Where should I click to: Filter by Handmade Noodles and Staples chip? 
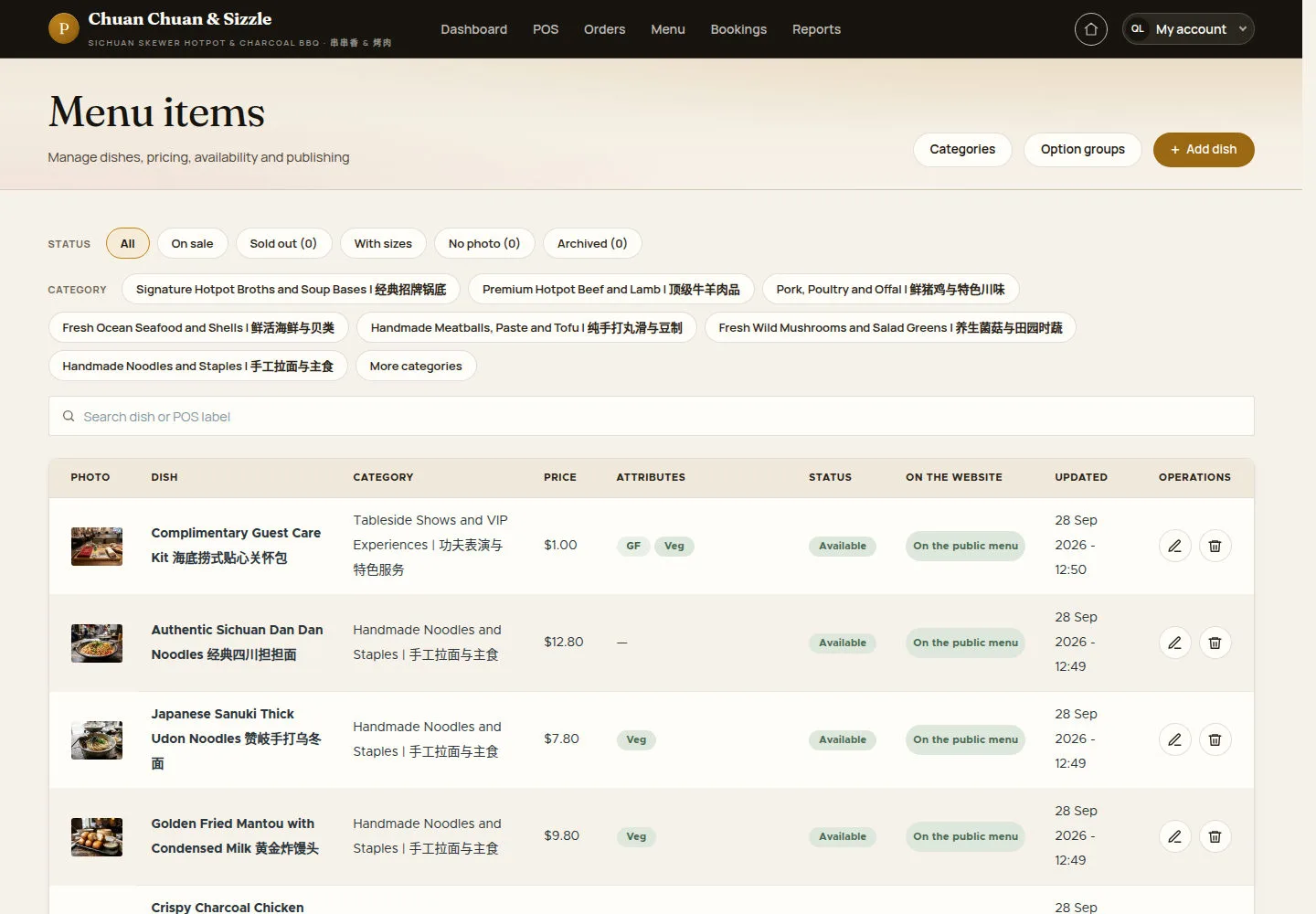(198, 366)
